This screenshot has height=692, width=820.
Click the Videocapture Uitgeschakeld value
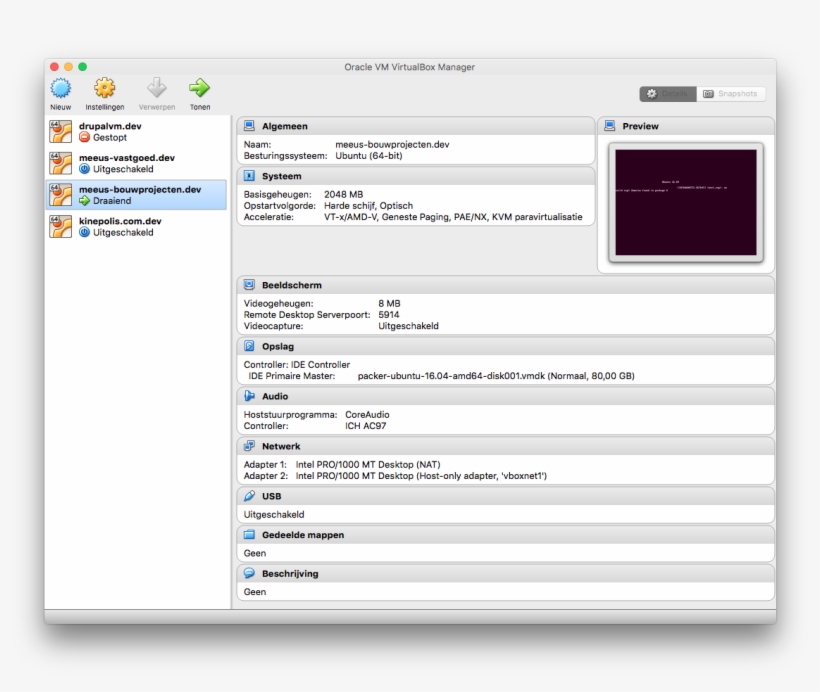coord(408,326)
